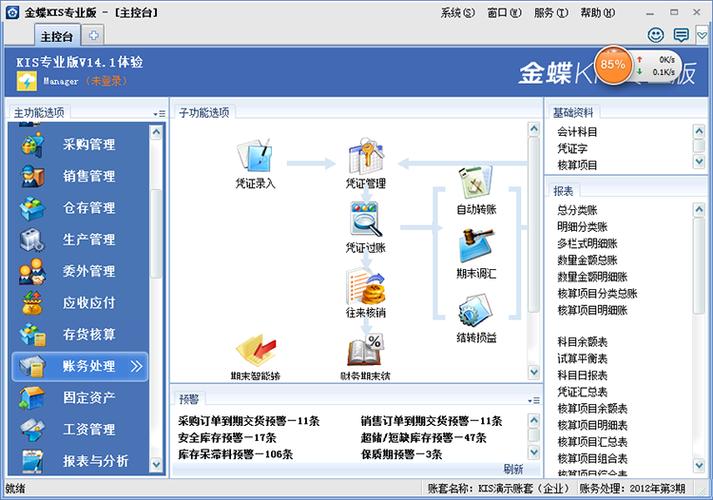
Task: Open 核算项目 in 基础资料
Action: [577, 165]
